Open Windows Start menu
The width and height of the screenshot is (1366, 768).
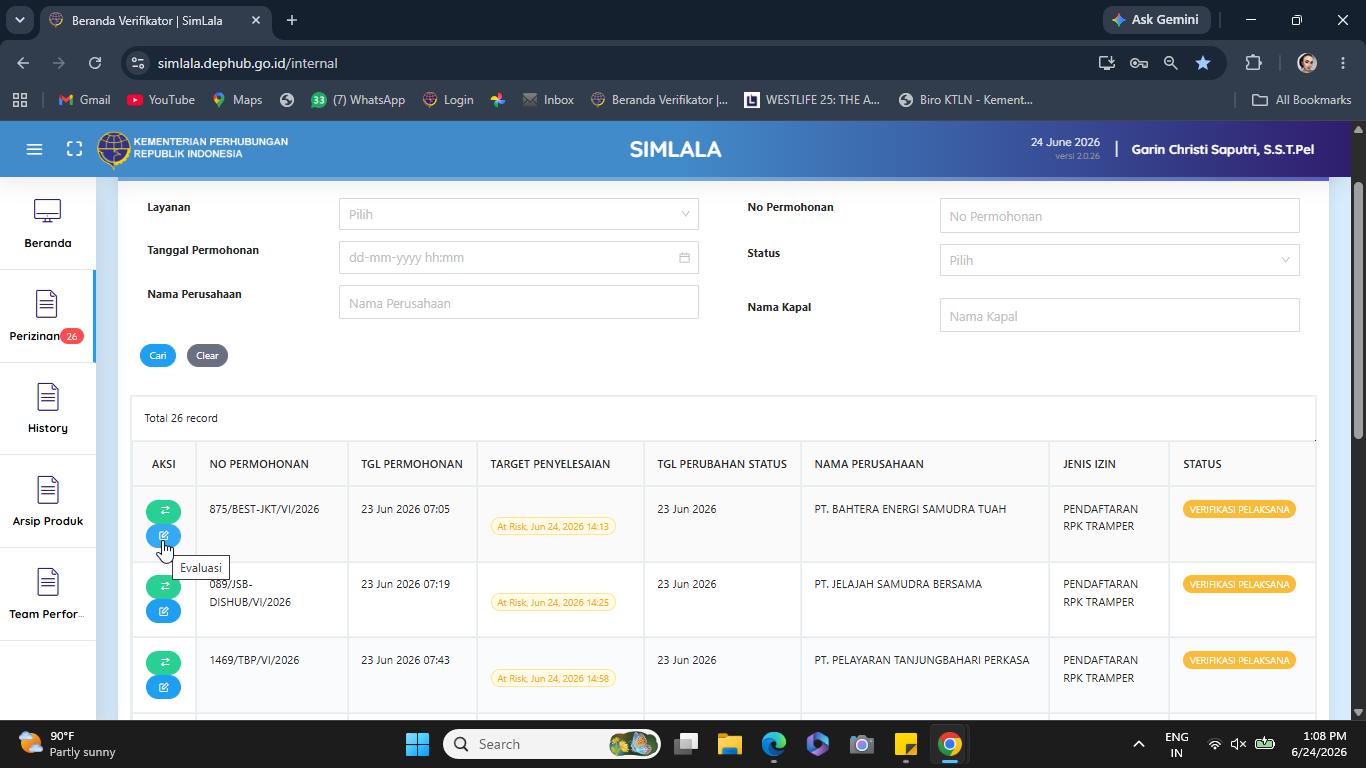coord(418,744)
